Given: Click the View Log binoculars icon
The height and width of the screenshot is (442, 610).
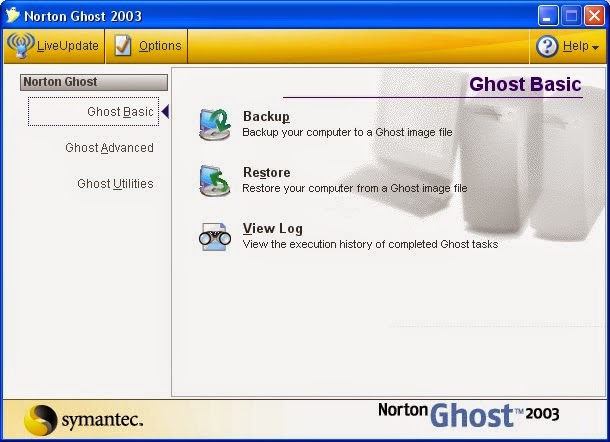Looking at the screenshot, I should click(215, 236).
